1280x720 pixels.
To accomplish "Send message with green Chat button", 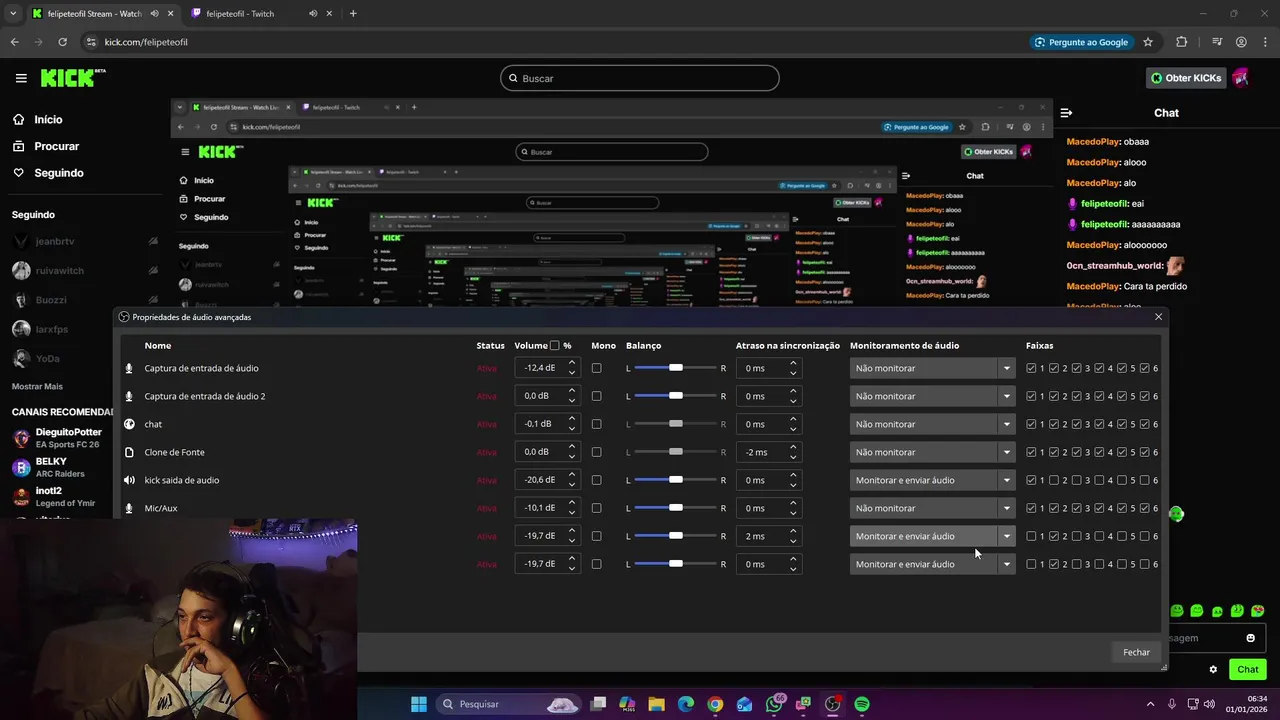I will coord(1248,669).
